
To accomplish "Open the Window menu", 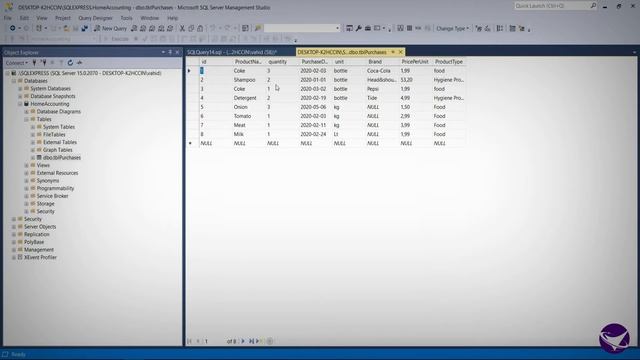I will tap(149, 18).
